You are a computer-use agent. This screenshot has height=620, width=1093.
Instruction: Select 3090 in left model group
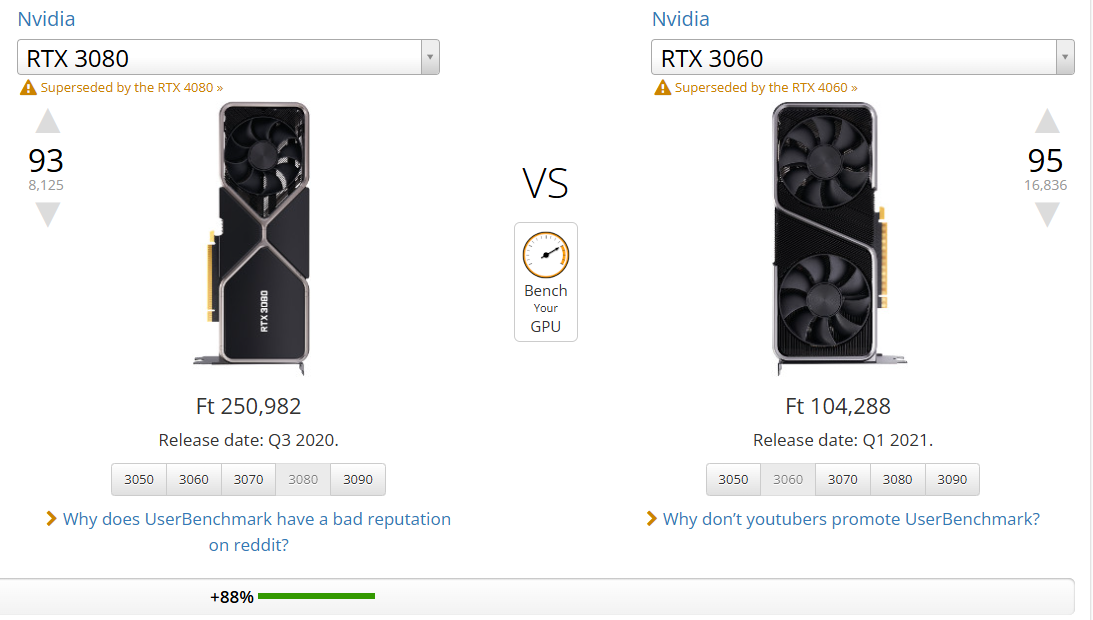tap(358, 479)
